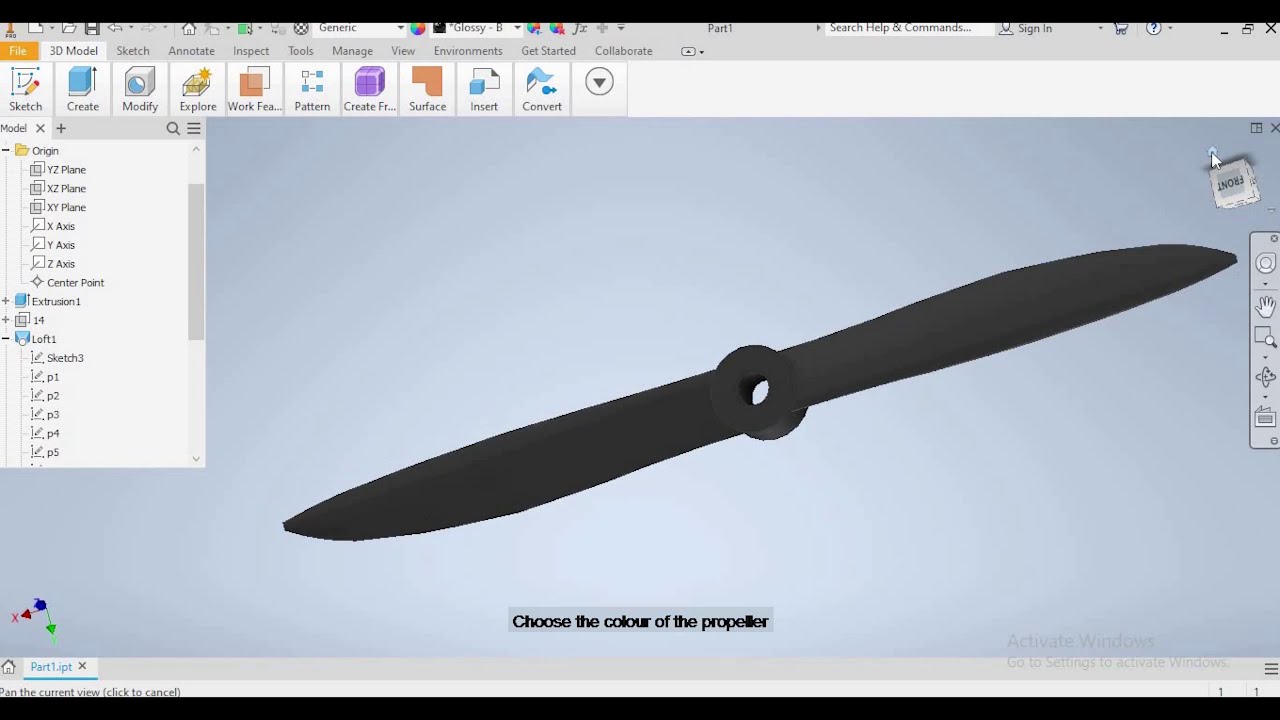Image resolution: width=1280 pixels, height=720 pixels.
Task: Open the Create panel
Action: tap(83, 89)
